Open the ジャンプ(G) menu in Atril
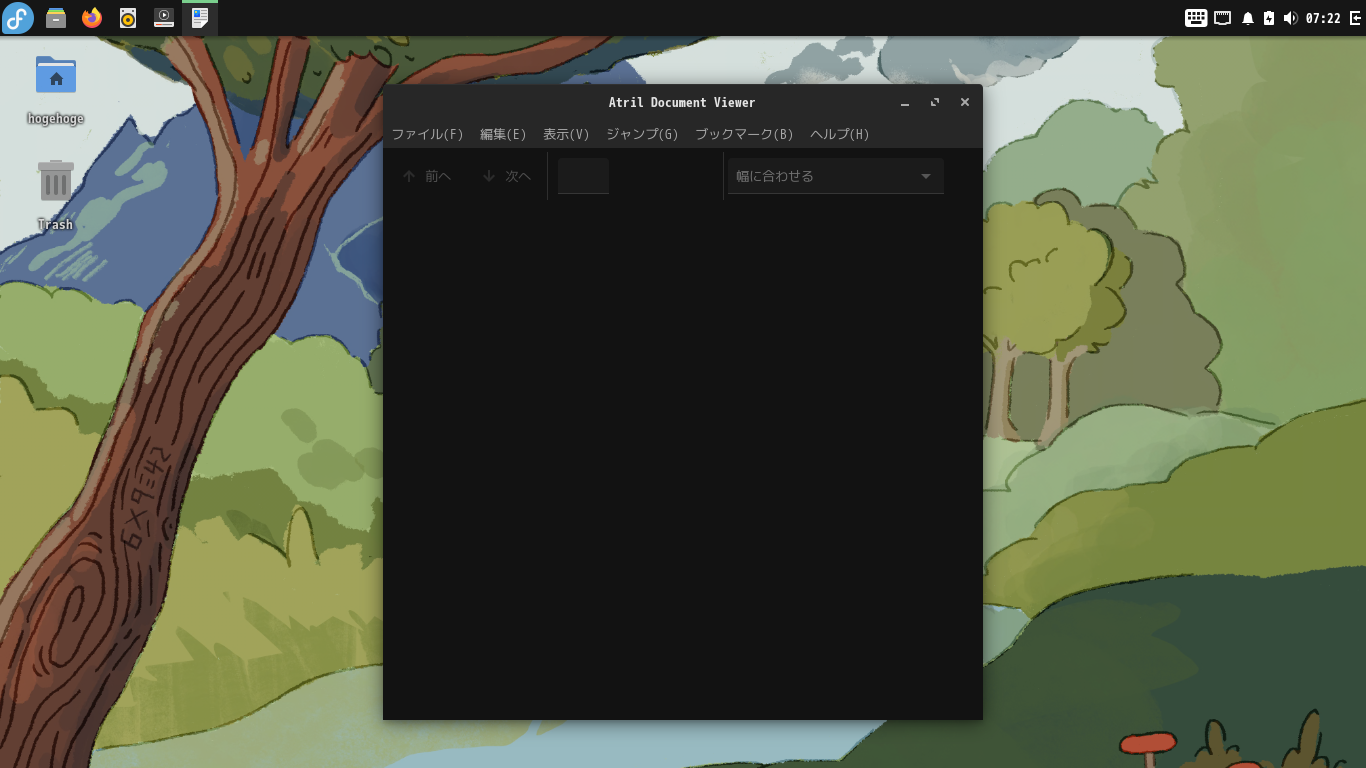The width and height of the screenshot is (1366, 768). click(642, 134)
